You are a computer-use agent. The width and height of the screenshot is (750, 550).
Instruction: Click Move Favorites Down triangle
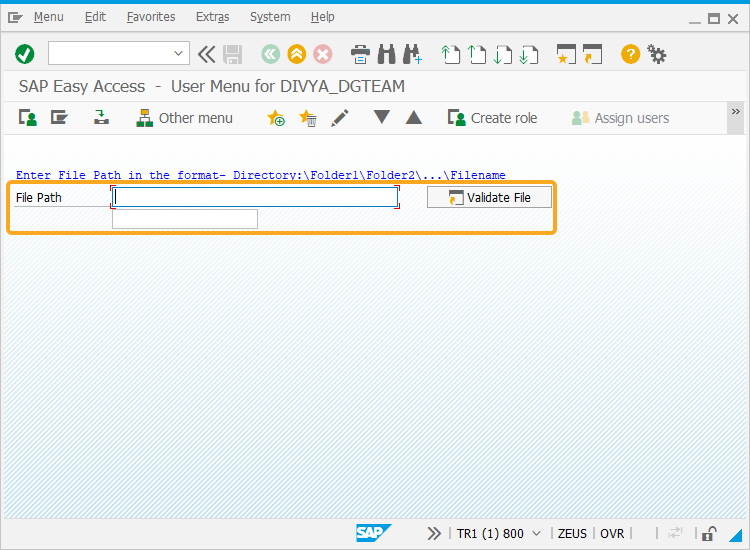click(x=381, y=117)
